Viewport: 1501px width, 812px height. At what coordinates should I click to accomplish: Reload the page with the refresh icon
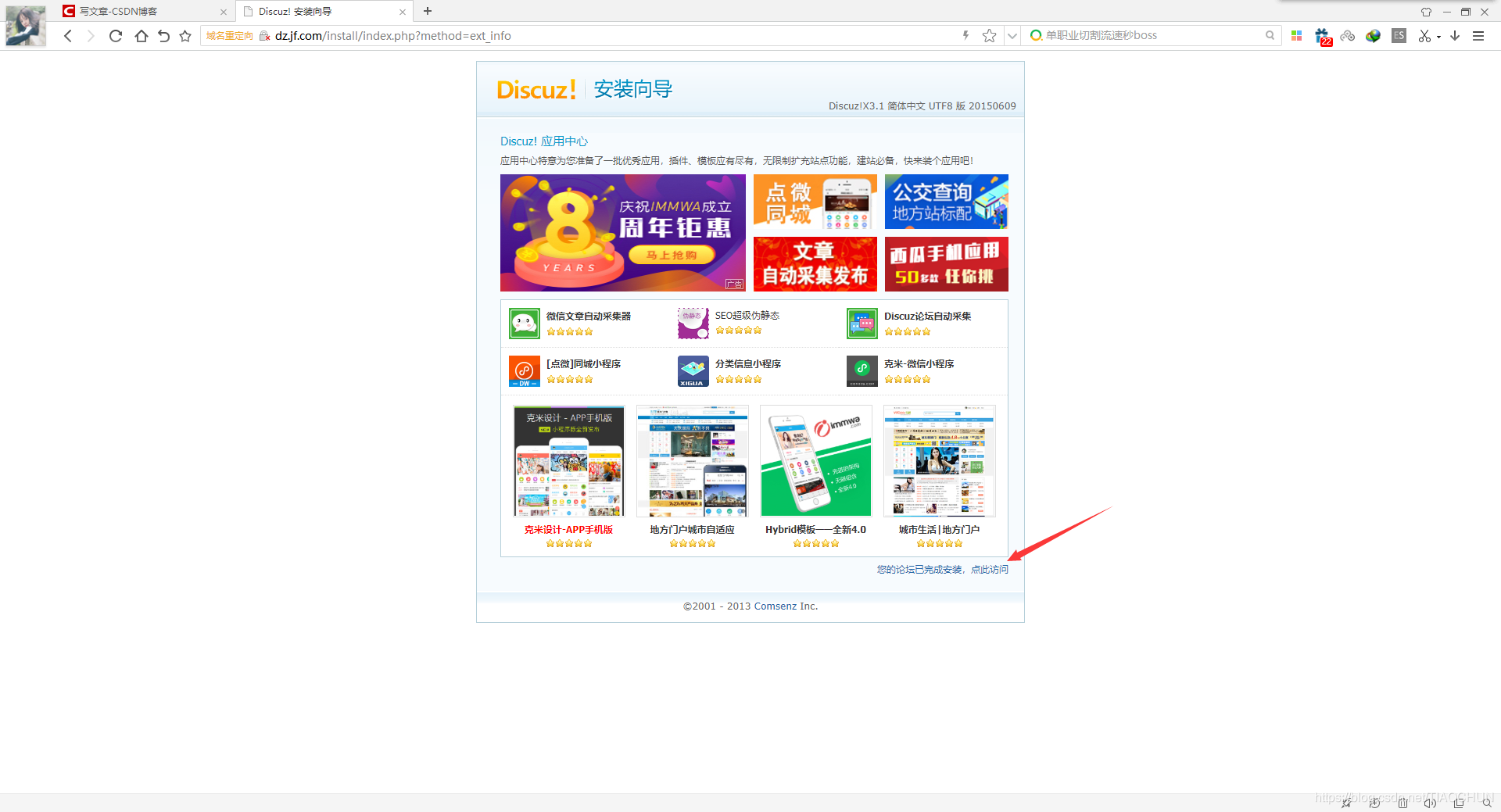click(x=116, y=36)
